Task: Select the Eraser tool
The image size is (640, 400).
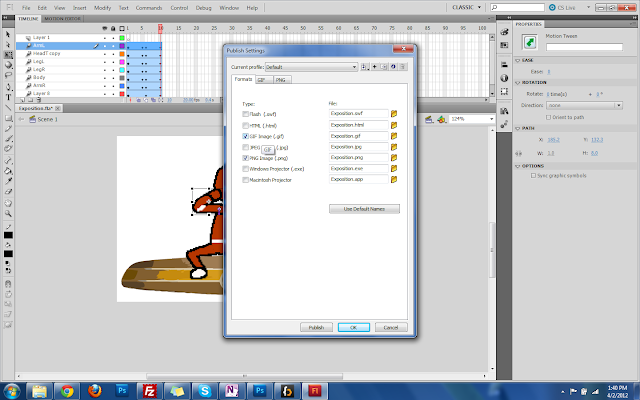Action: pyautogui.click(x=8, y=191)
